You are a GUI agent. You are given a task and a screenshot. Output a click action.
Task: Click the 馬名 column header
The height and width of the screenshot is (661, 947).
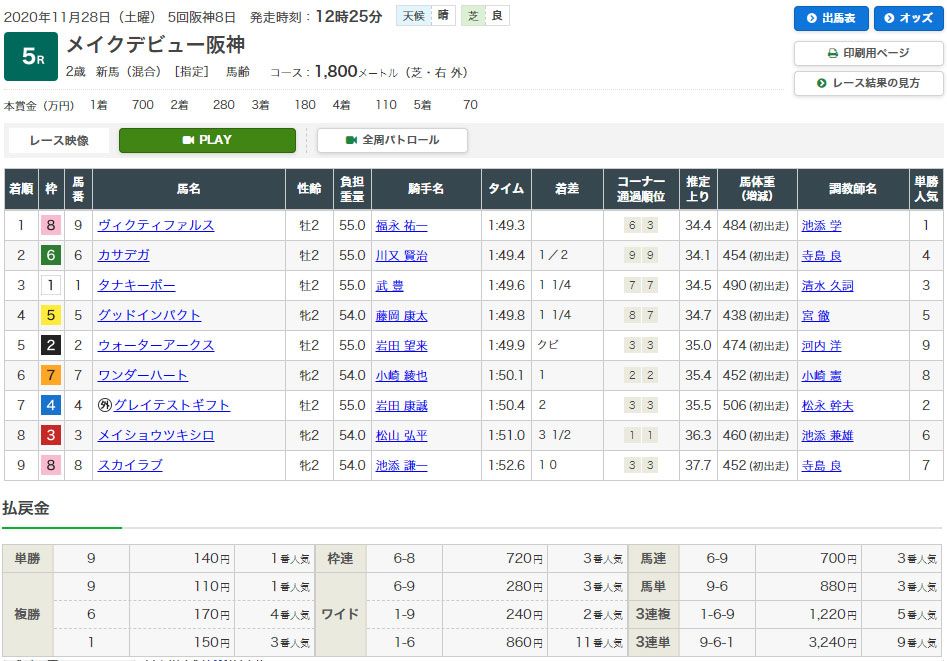[188, 189]
